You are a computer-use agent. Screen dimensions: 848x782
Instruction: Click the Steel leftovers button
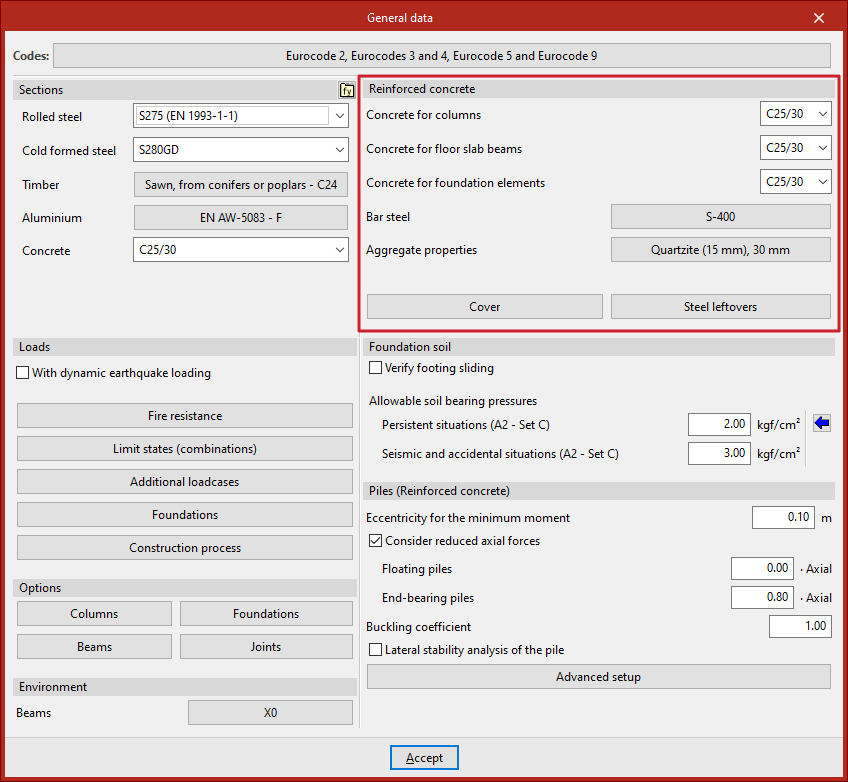[x=720, y=307]
